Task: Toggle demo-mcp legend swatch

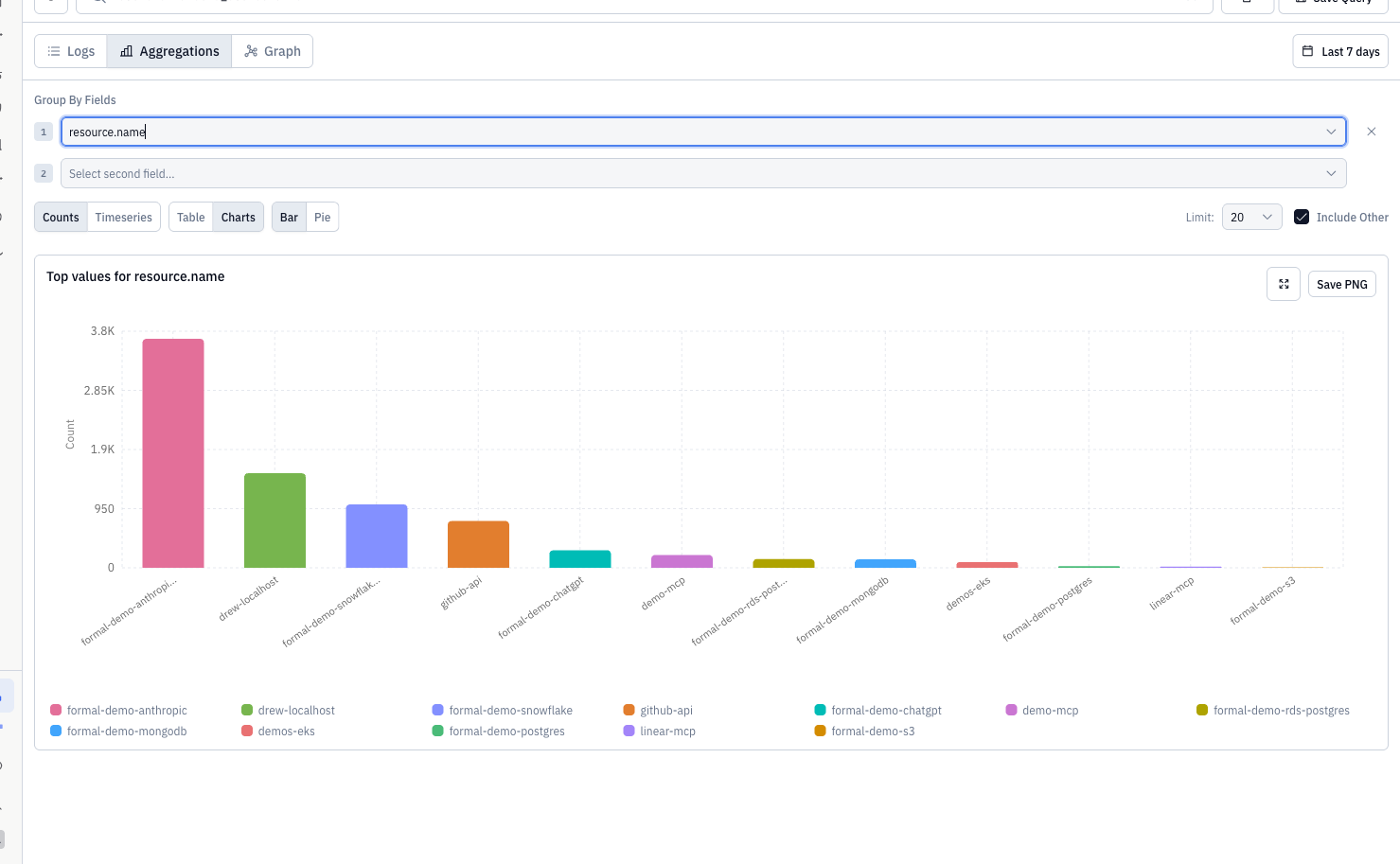Action: point(1012,710)
